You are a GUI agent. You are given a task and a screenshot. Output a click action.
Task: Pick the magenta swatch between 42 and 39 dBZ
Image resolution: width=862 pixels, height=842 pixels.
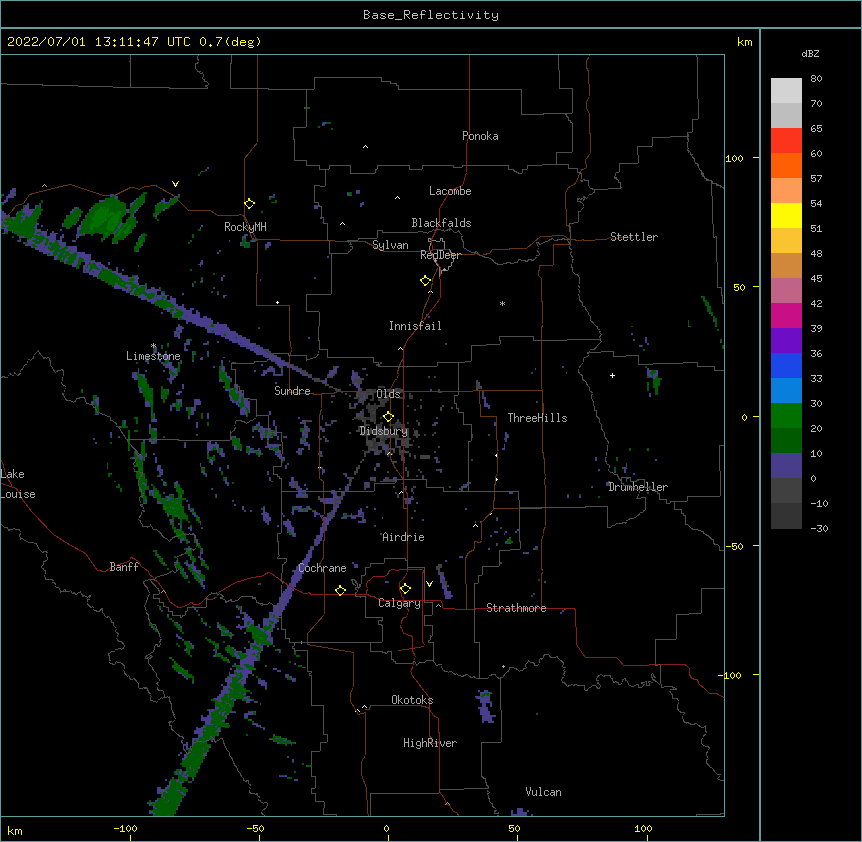click(786, 316)
